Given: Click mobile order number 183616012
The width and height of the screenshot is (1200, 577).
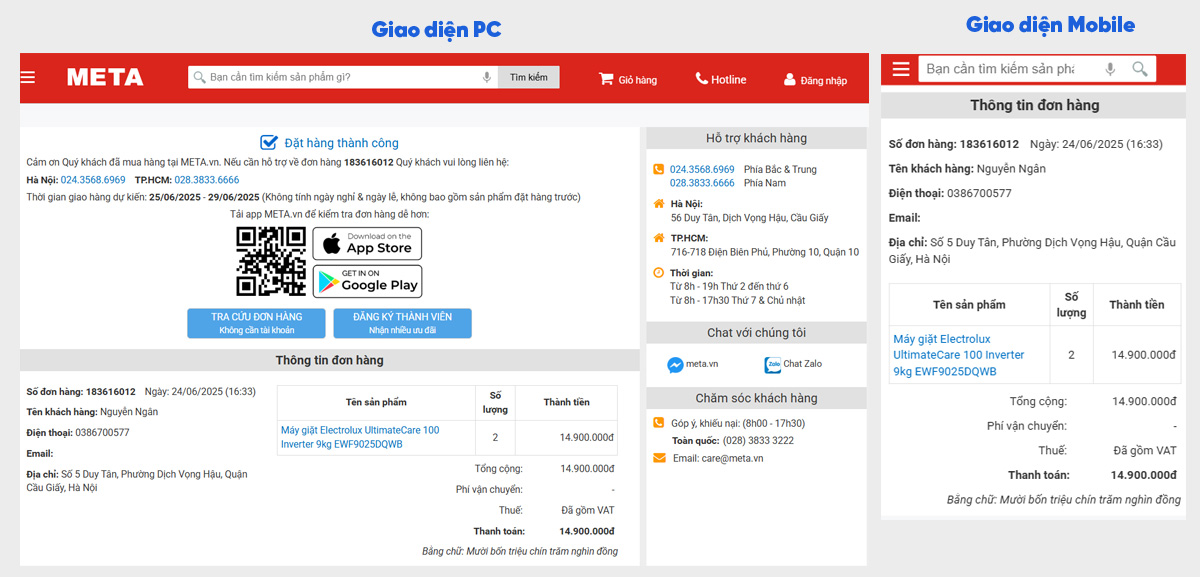Looking at the screenshot, I should pyautogui.click(x=989, y=144).
